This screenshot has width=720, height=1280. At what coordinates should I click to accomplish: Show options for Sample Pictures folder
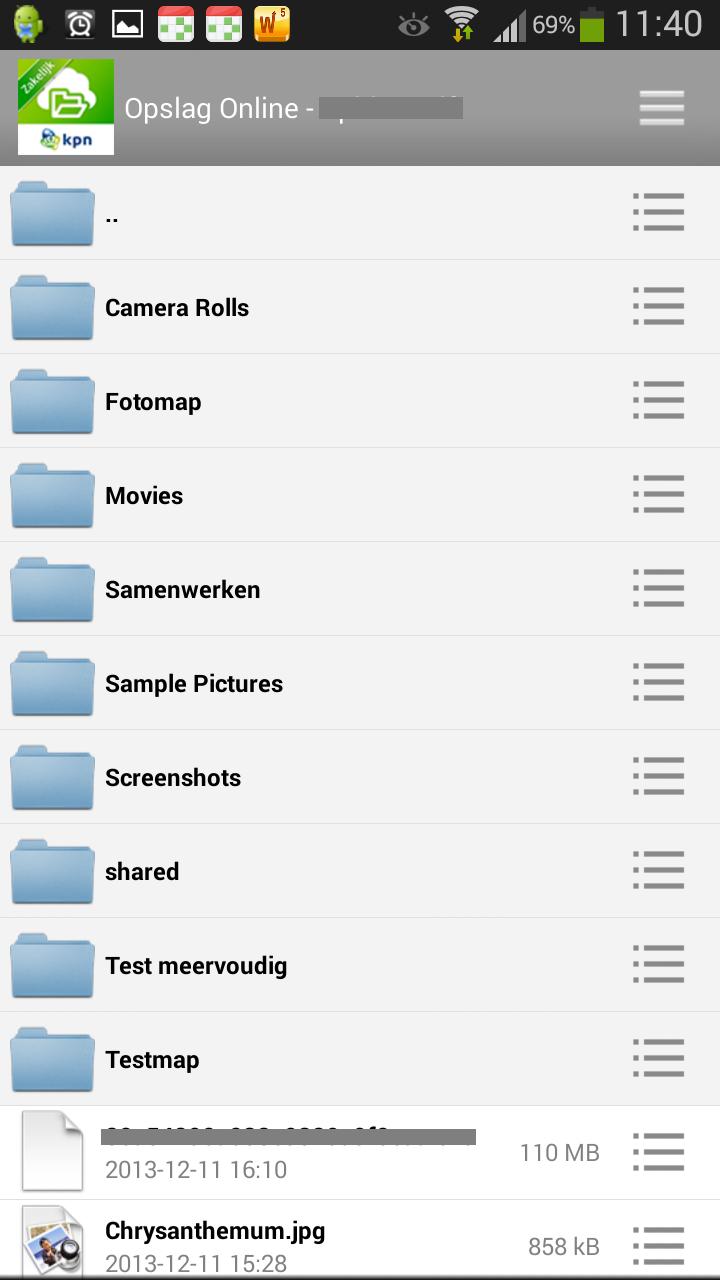pyautogui.click(x=659, y=683)
